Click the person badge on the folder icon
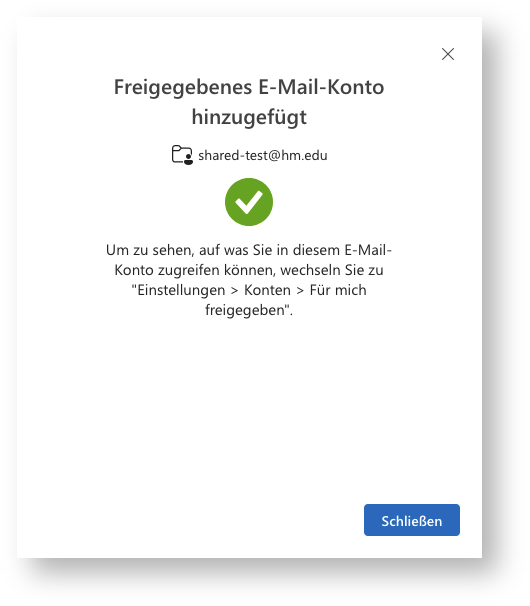530x606 pixels. pyautogui.click(x=188, y=160)
